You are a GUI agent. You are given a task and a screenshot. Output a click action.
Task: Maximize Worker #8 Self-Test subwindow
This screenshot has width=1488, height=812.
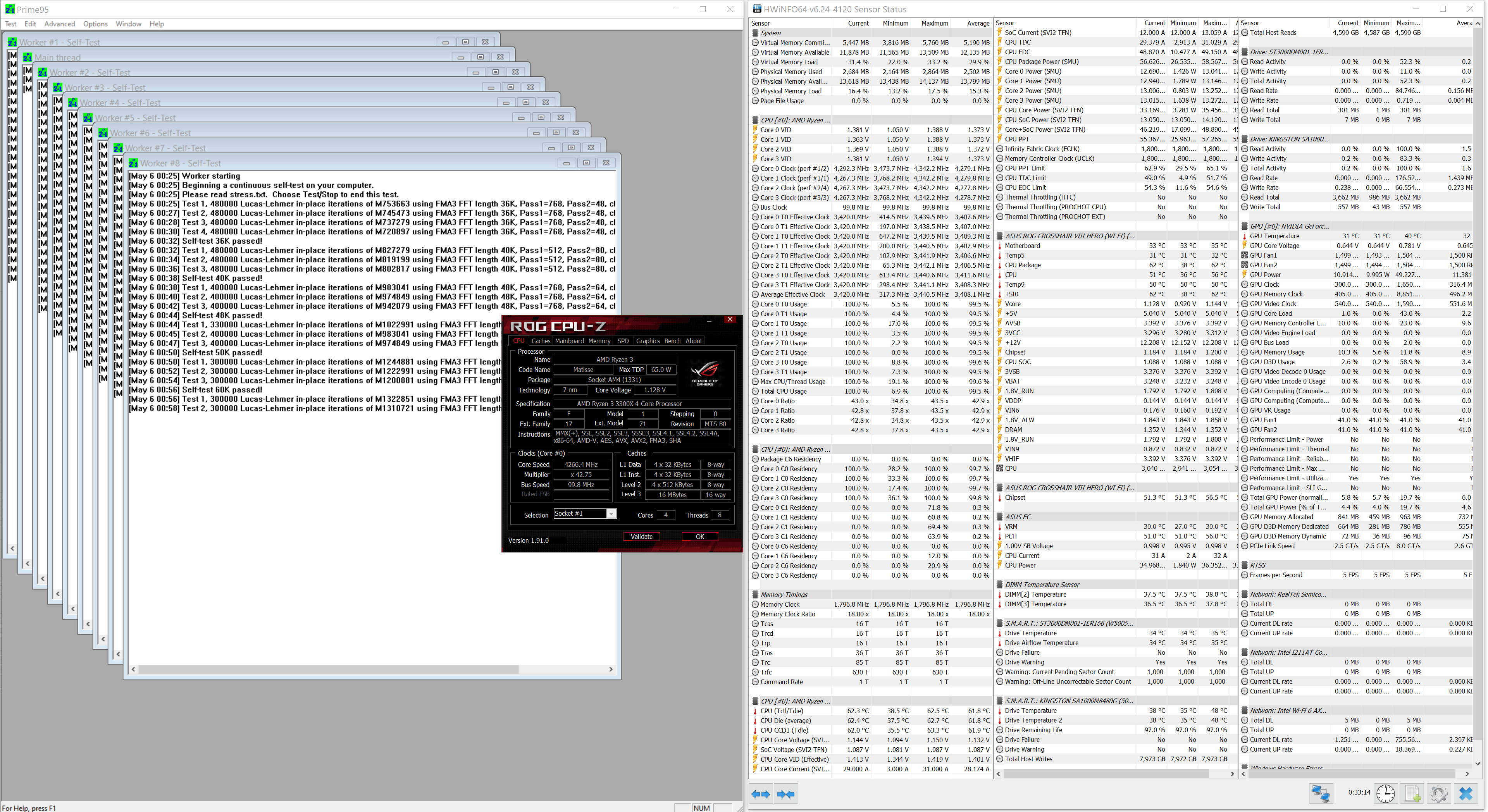[586, 163]
